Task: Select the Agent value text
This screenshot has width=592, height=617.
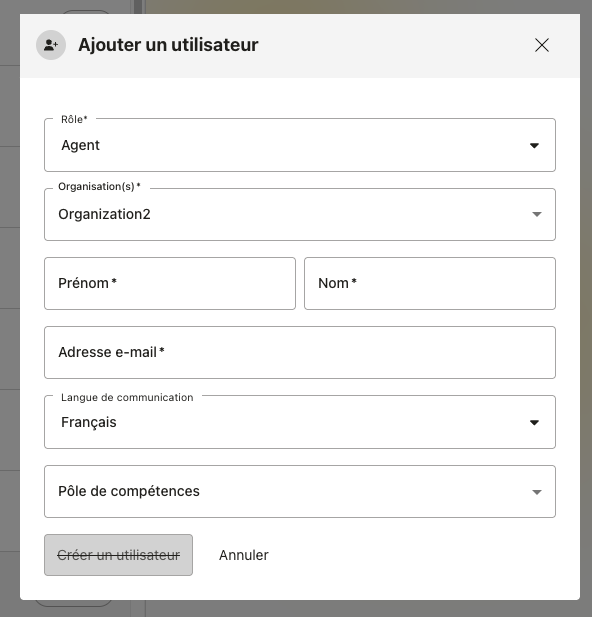Action: tap(80, 145)
